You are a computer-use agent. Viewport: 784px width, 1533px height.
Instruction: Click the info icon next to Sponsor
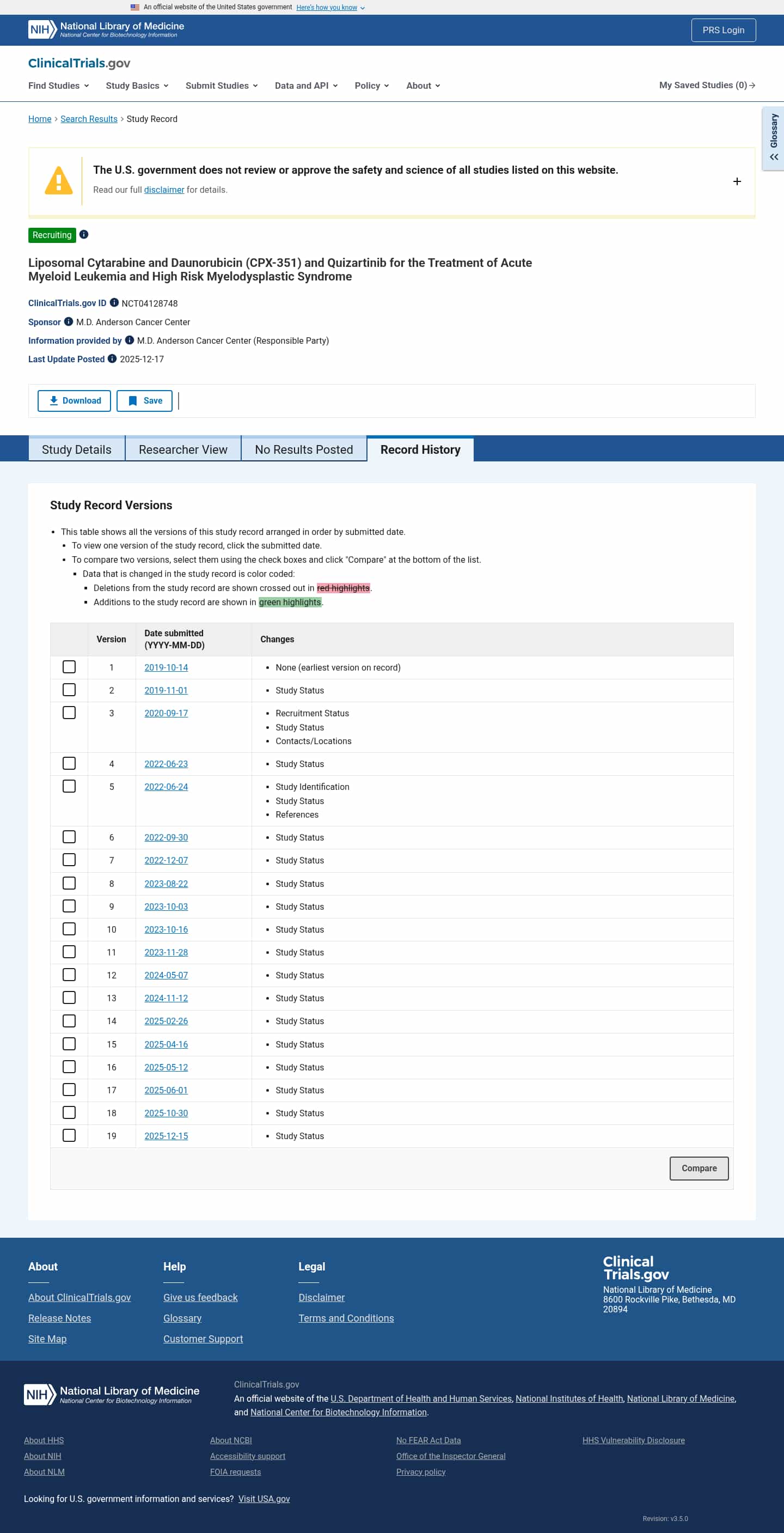(x=69, y=321)
